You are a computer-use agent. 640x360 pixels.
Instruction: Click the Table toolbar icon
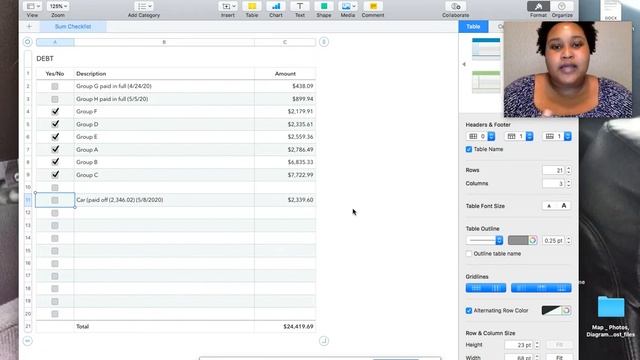[x=252, y=6]
